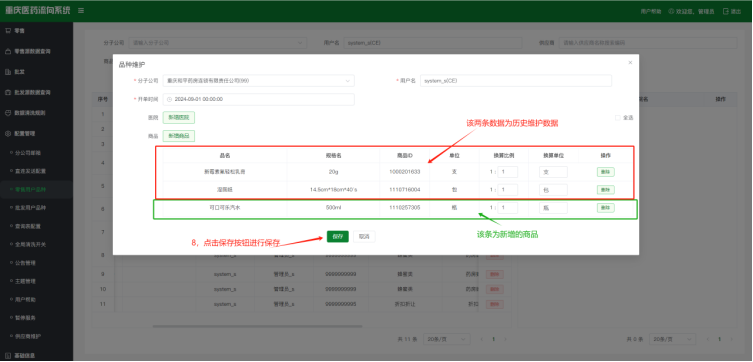Click left table previous page arrow
The width and height of the screenshot is (753, 362).
tap(482, 339)
